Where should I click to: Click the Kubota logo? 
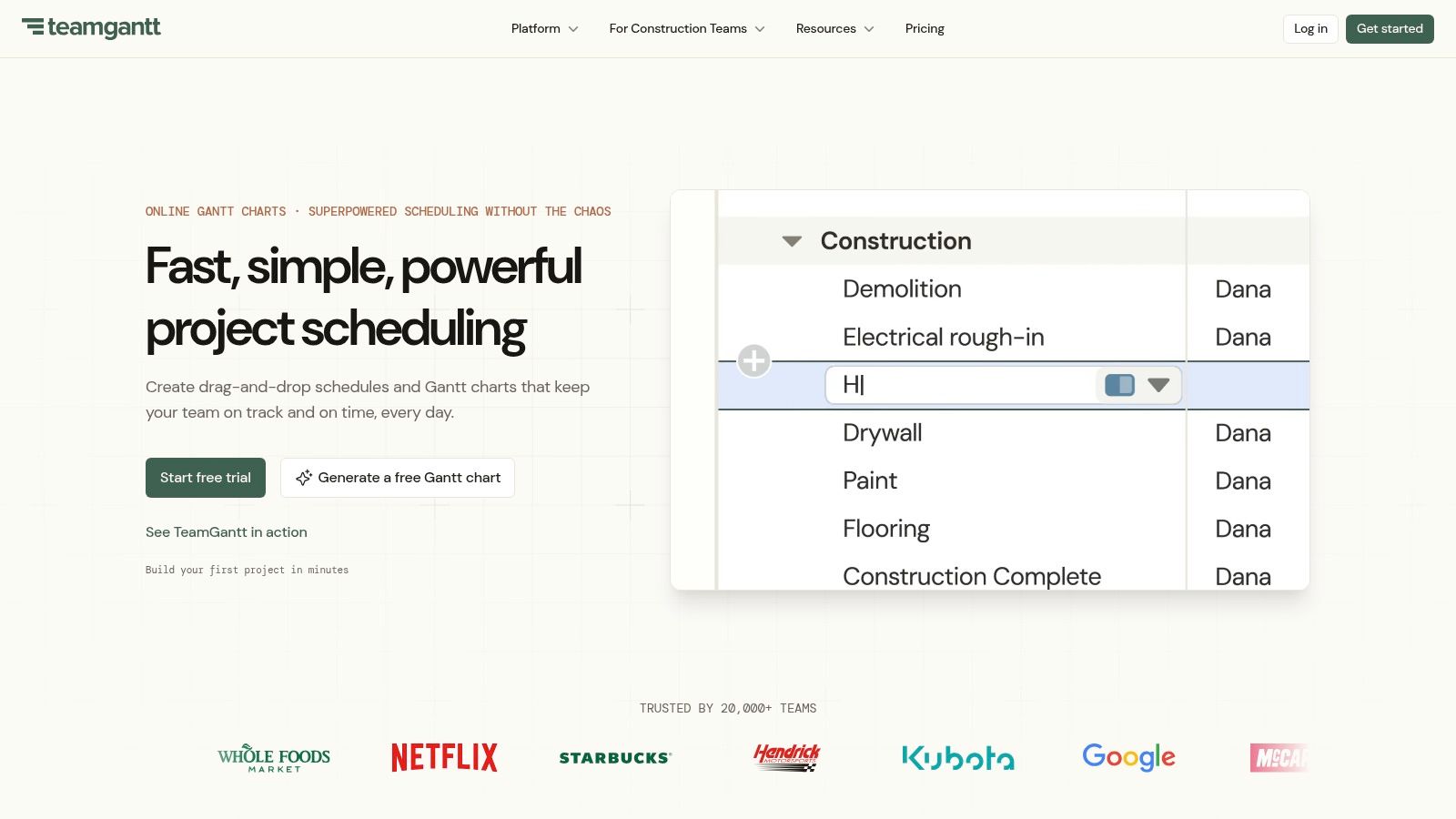[x=958, y=758]
